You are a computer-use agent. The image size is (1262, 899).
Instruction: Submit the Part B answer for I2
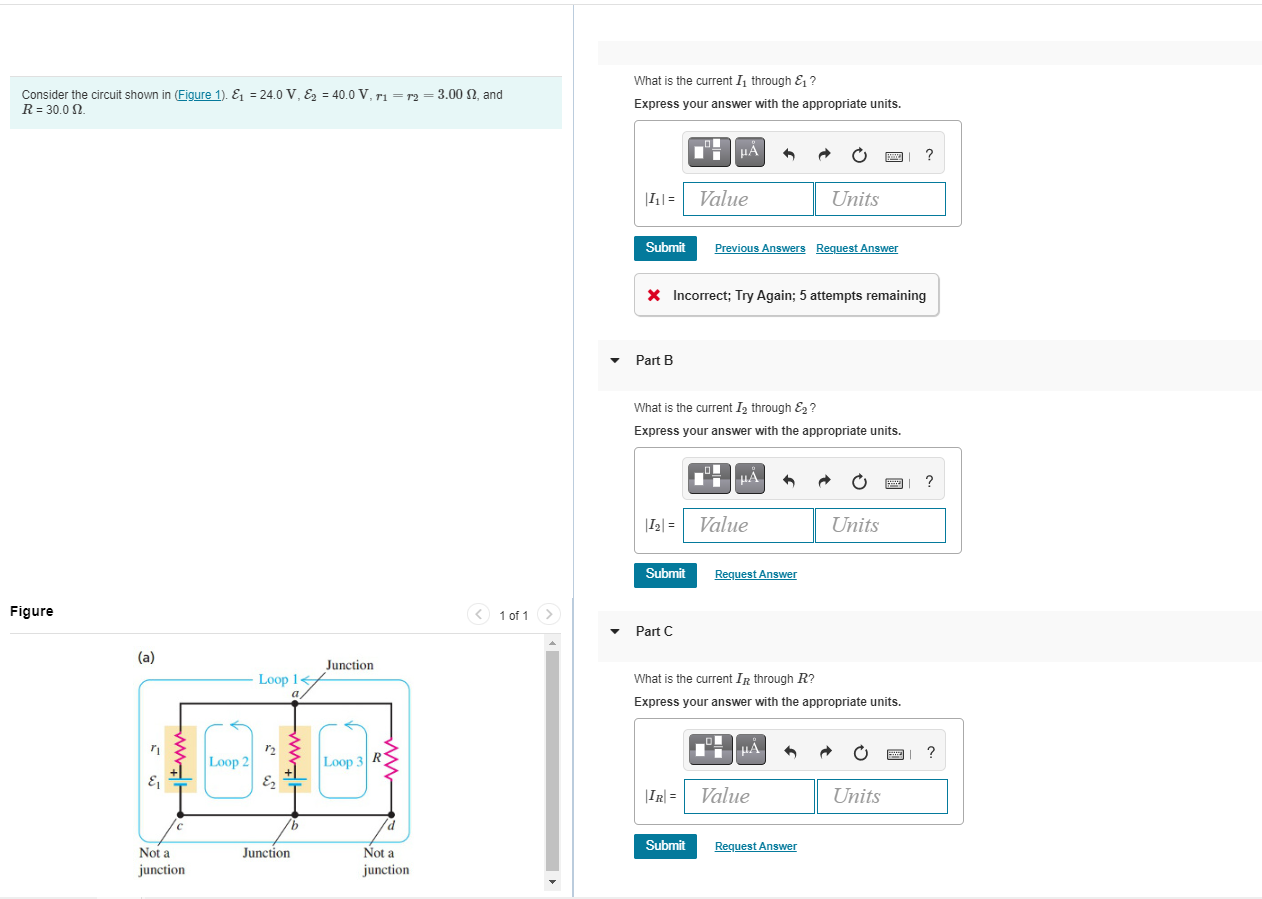665,574
